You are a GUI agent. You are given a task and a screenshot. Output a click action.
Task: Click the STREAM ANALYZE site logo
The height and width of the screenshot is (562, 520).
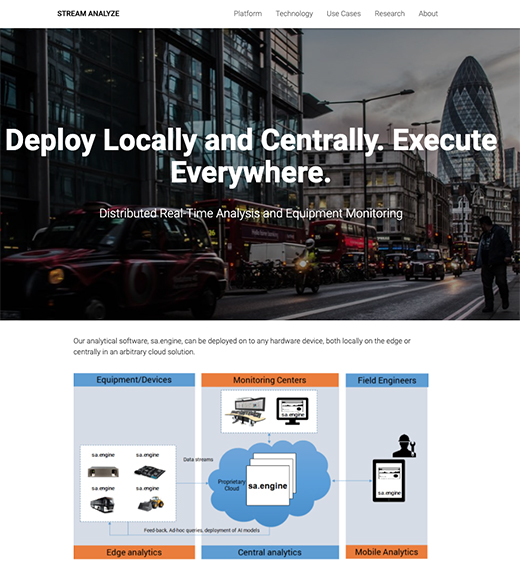pyautogui.click(x=88, y=14)
